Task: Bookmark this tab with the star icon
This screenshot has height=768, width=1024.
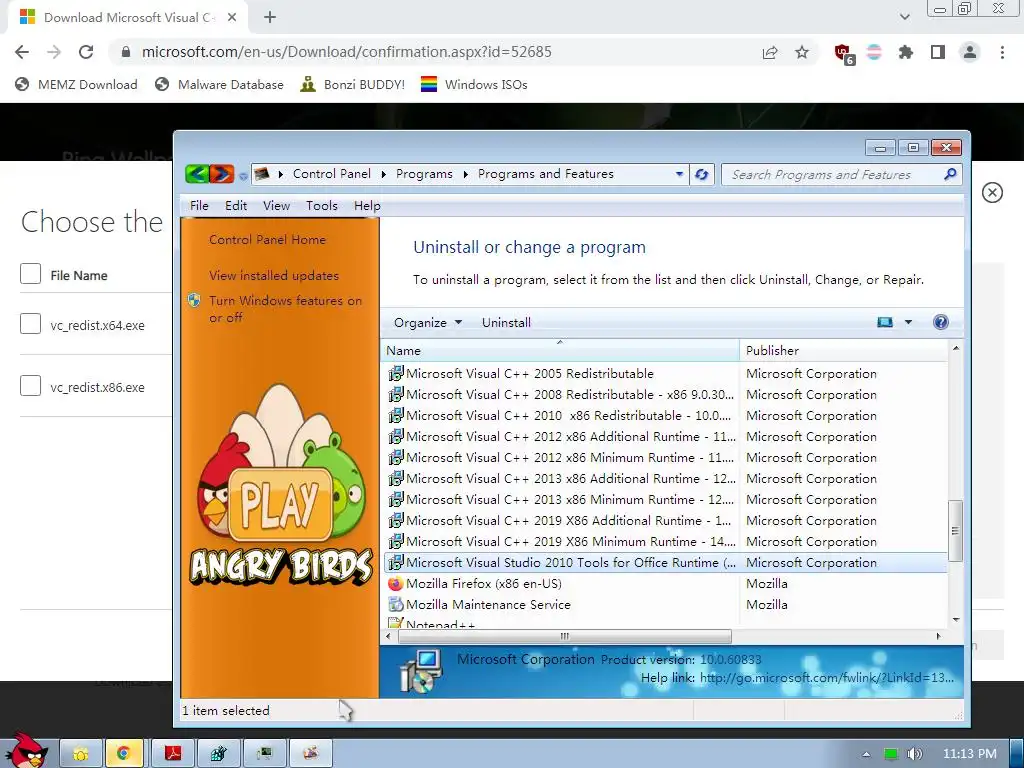Action: [x=802, y=52]
